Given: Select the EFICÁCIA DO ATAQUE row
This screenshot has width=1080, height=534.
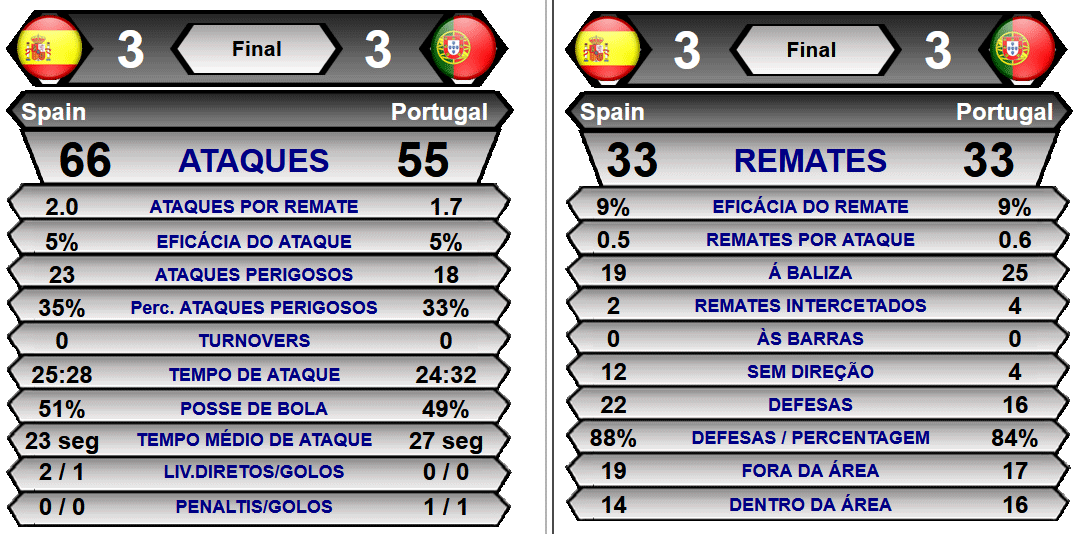Looking at the screenshot, I should (x=258, y=238).
